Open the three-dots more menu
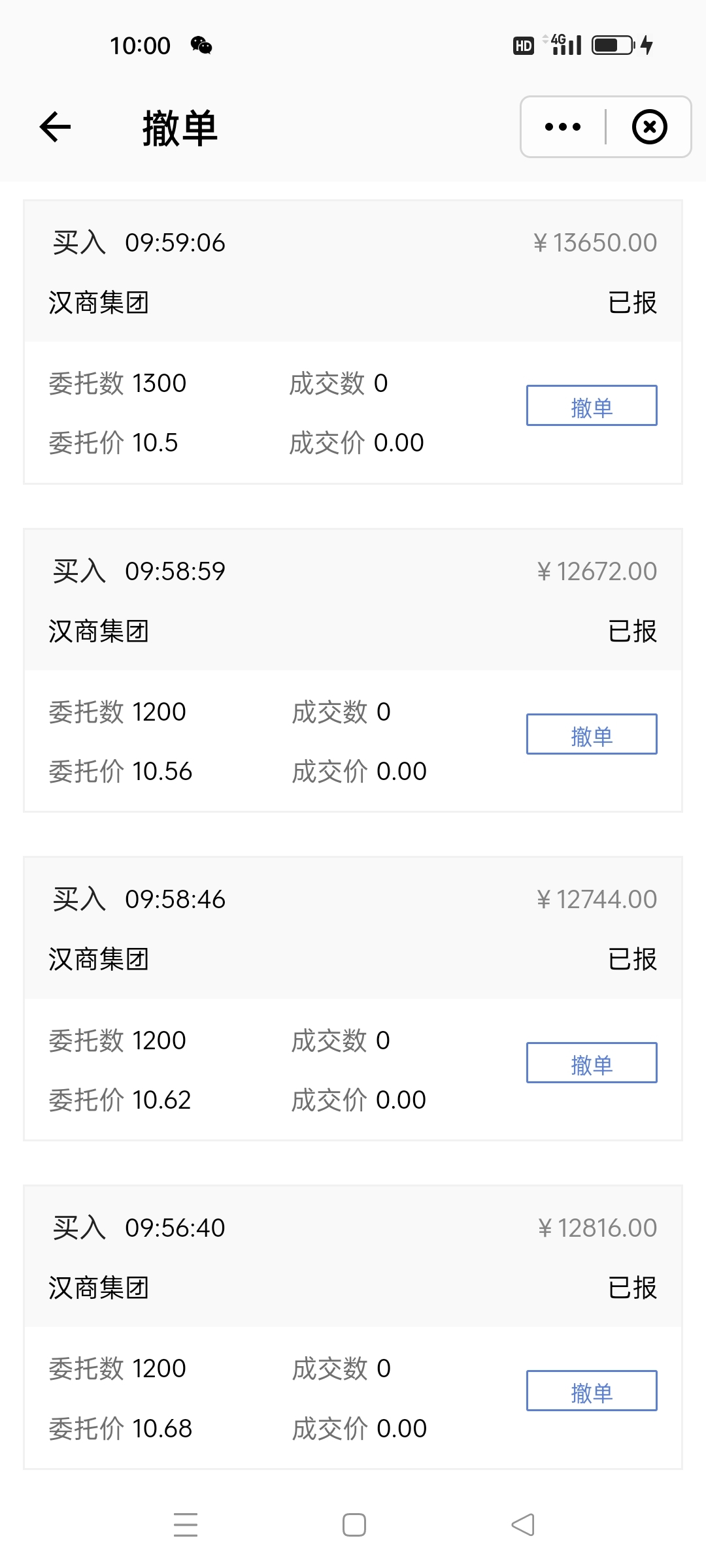This screenshot has height=1568, width=706. pyautogui.click(x=562, y=127)
